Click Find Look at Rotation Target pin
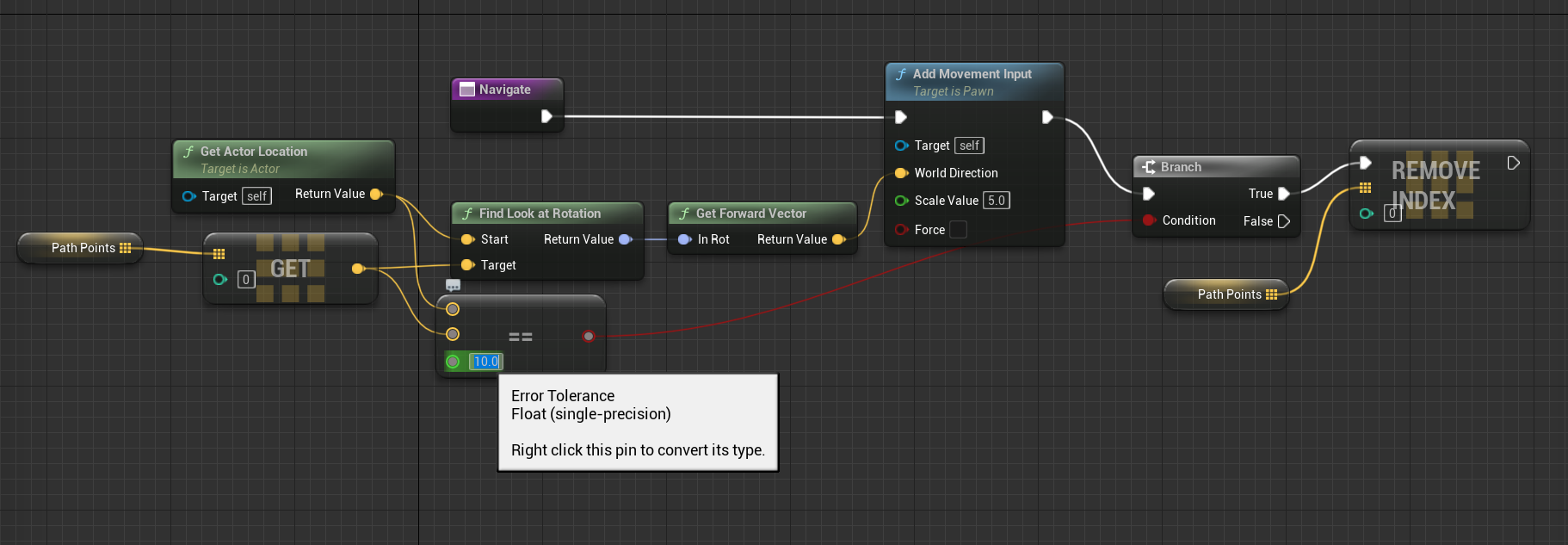The image size is (1568, 545). [467, 265]
